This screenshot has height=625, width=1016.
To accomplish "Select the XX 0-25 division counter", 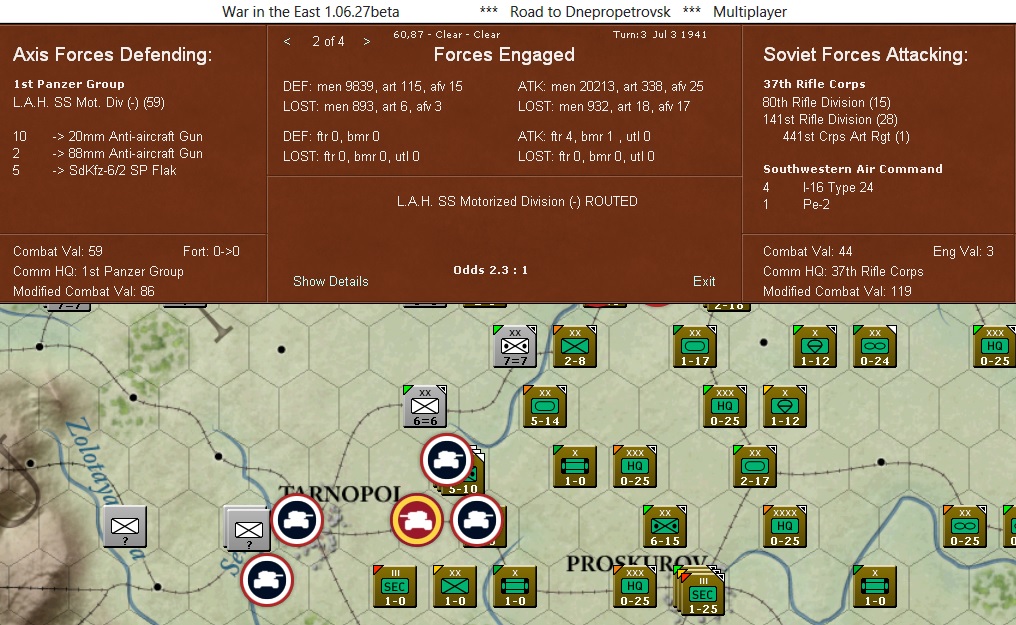I will coord(965,527).
